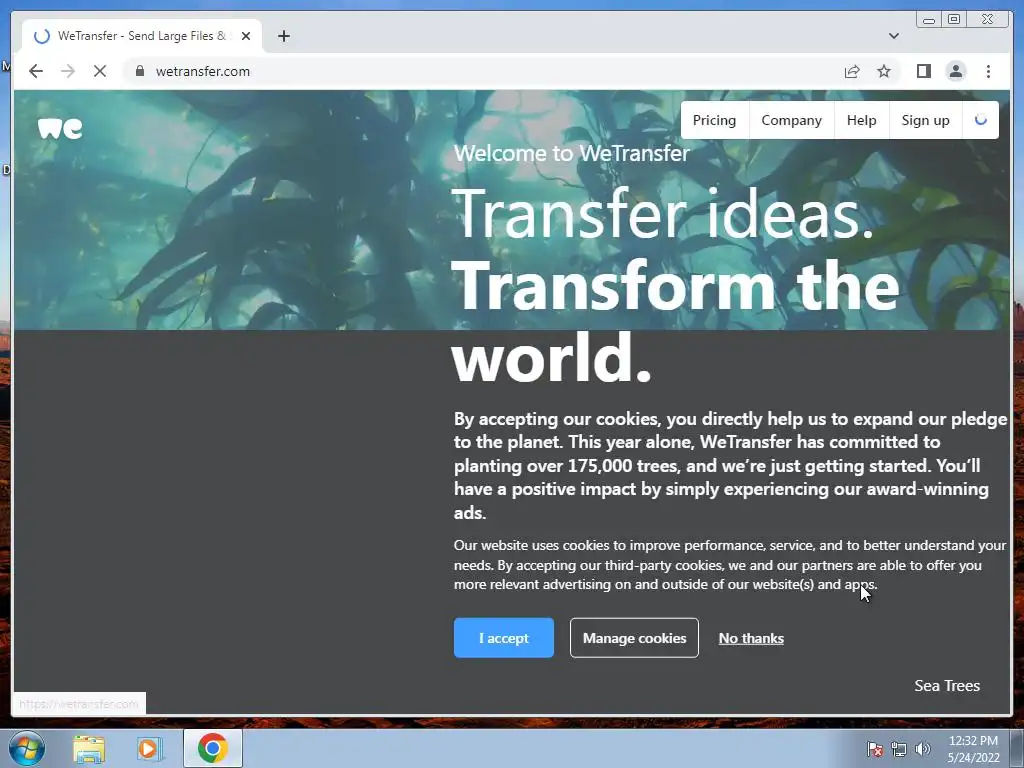Image resolution: width=1024 pixels, height=768 pixels.
Task: Launch Windows Media Player from taskbar
Action: [x=150, y=748]
